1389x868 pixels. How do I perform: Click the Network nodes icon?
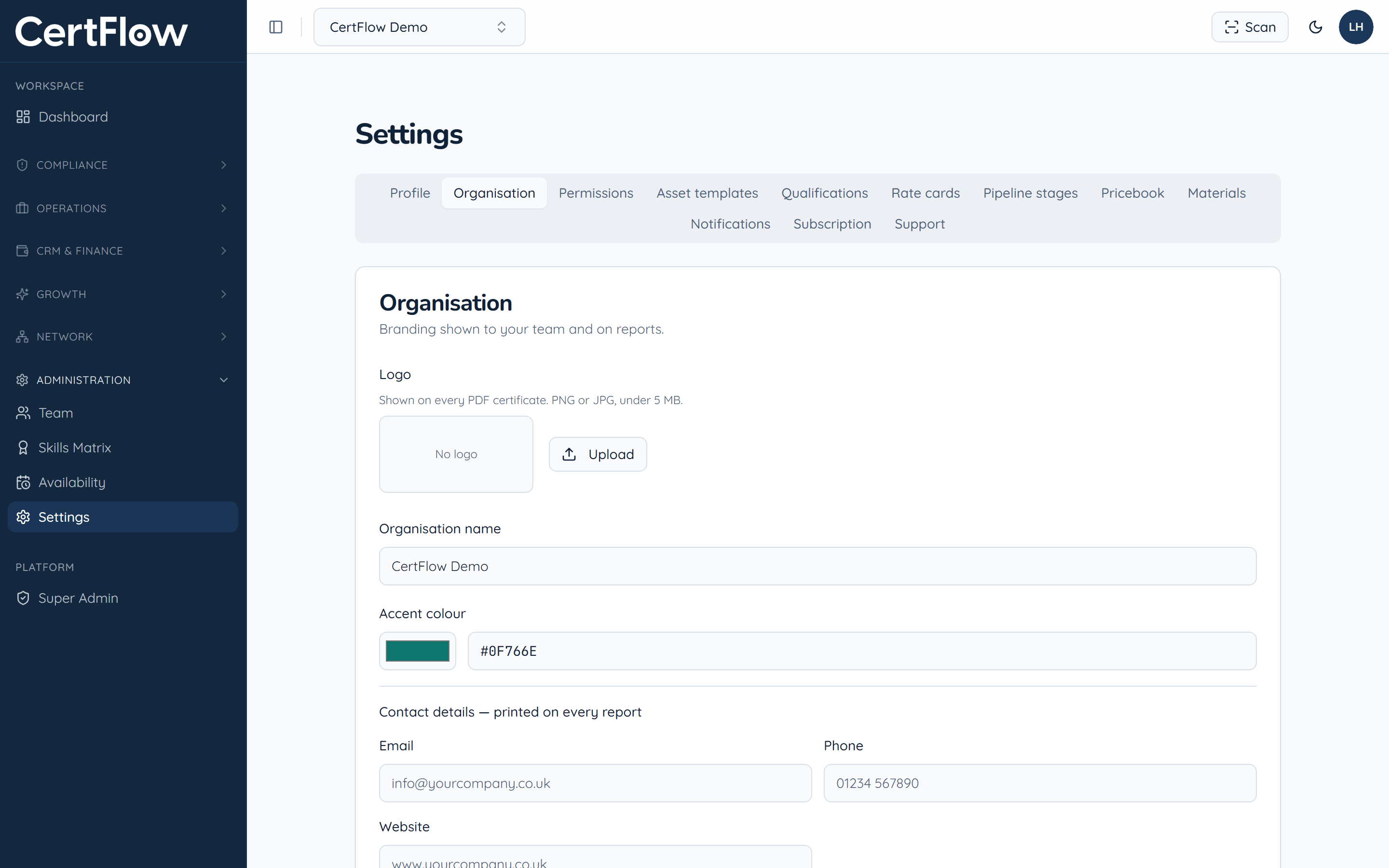point(22,337)
